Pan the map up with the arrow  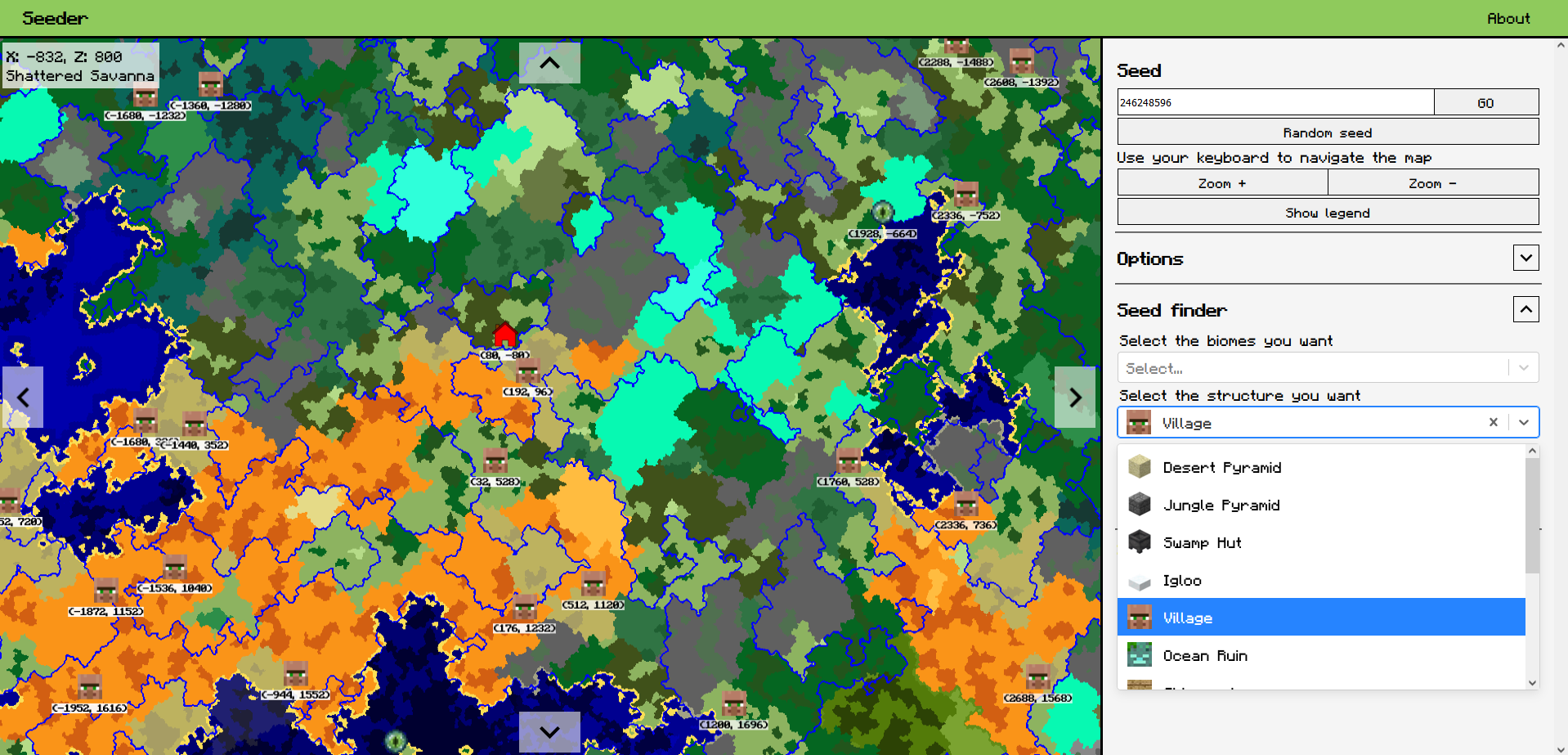[549, 63]
